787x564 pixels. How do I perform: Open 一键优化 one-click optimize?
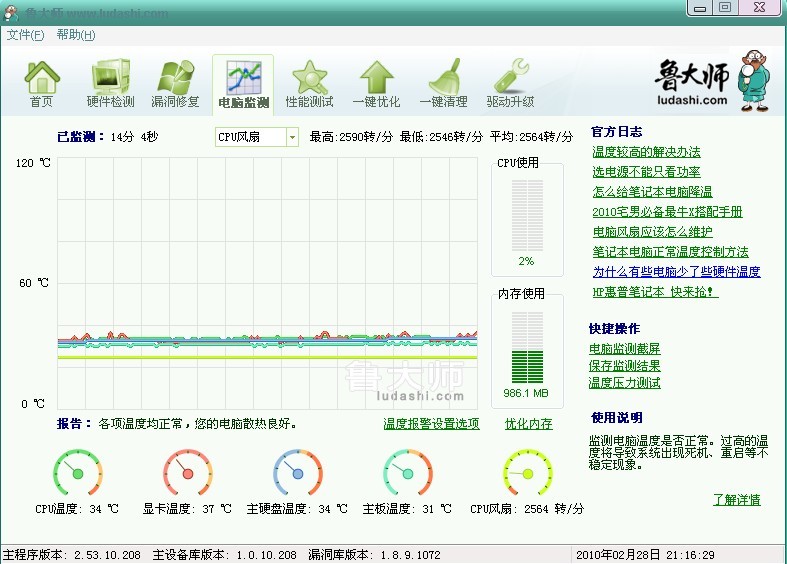376,84
